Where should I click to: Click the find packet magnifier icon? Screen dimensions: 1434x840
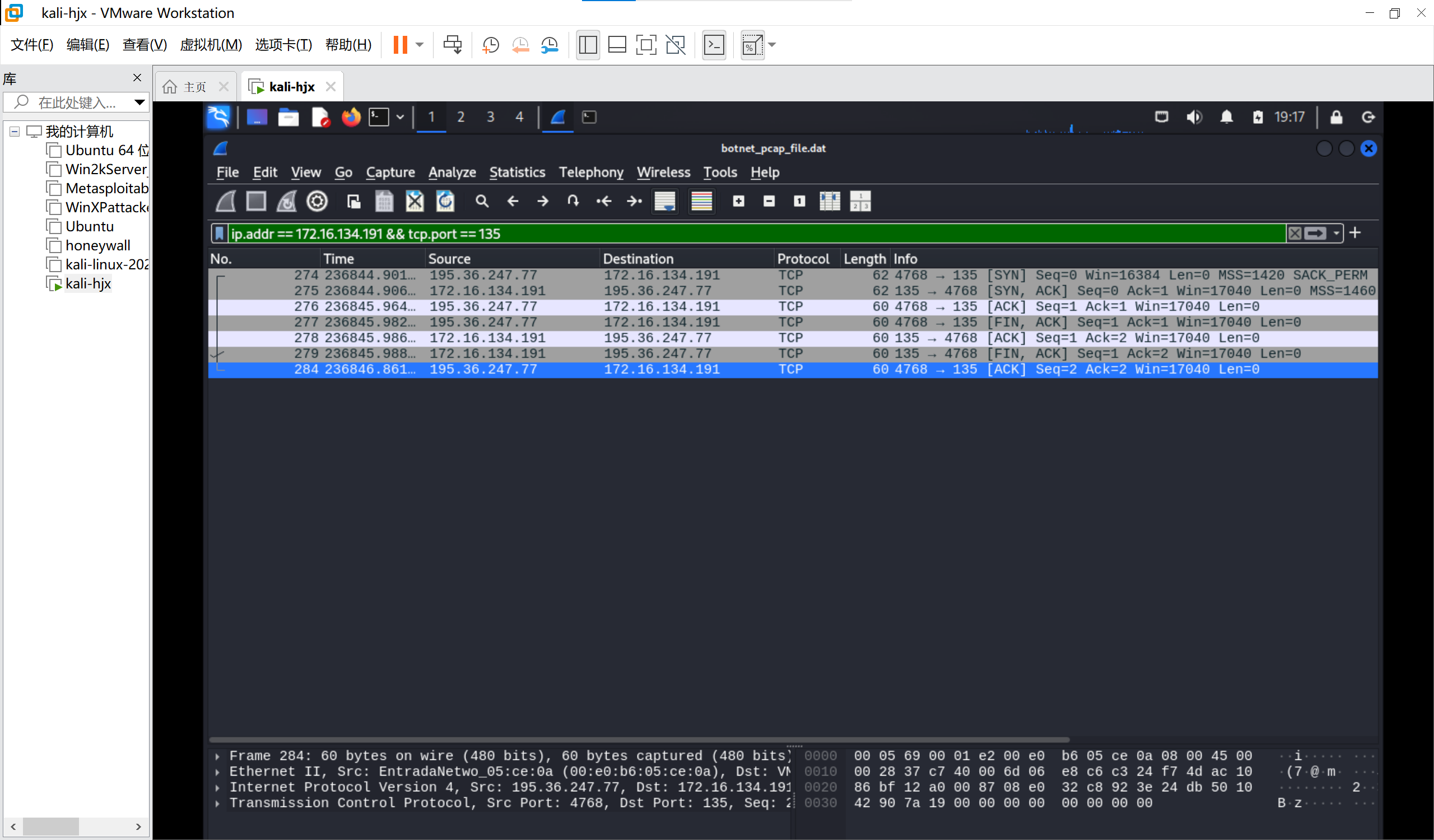pos(482,202)
